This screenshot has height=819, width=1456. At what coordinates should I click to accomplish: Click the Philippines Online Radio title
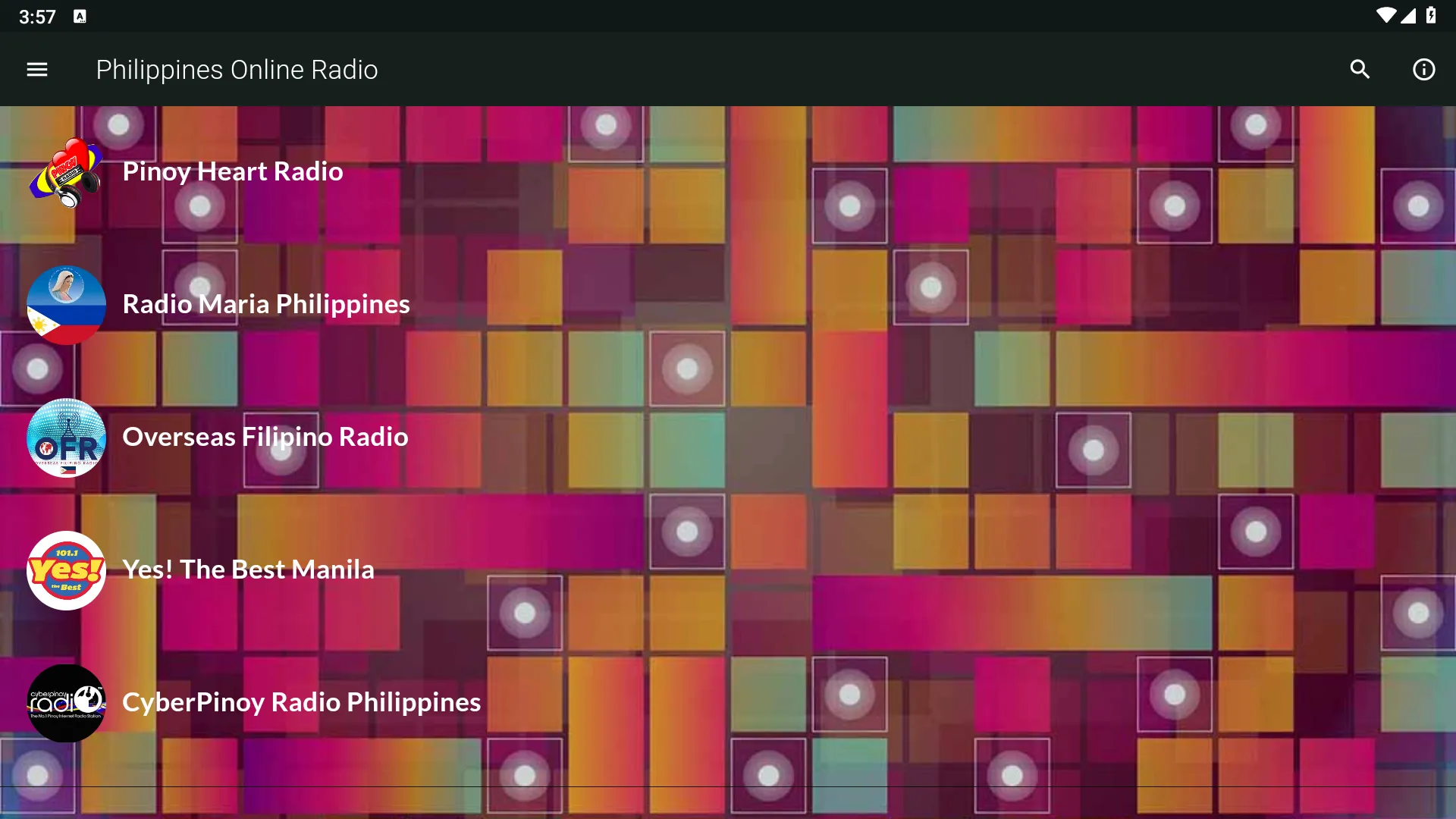[237, 70]
